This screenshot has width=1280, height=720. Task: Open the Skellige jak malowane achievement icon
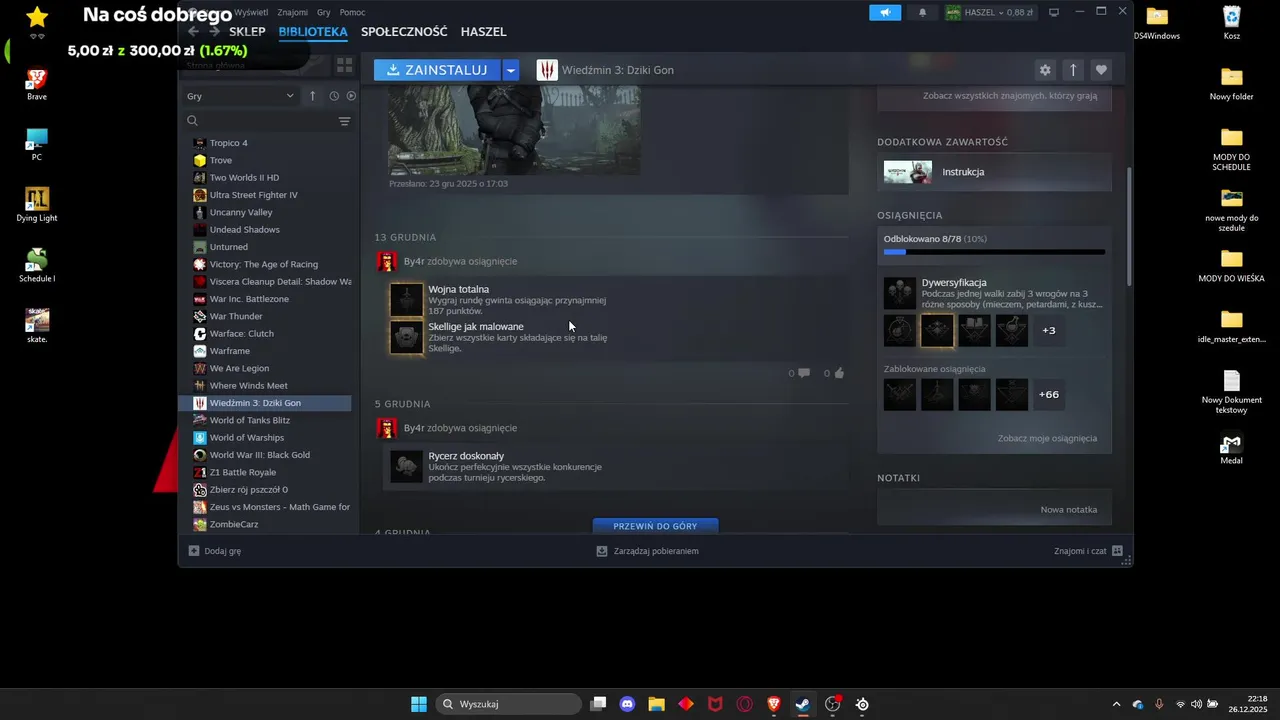(x=406, y=337)
